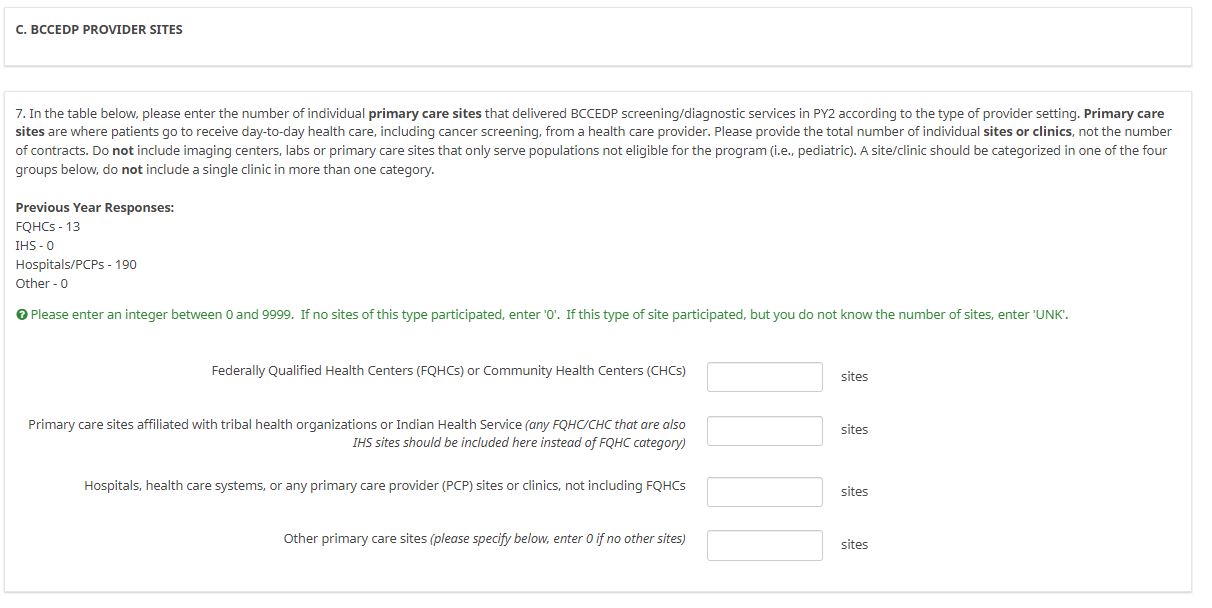Click the tribal health organizations label text
Screen dimensions: 1212x608
pos(357,425)
